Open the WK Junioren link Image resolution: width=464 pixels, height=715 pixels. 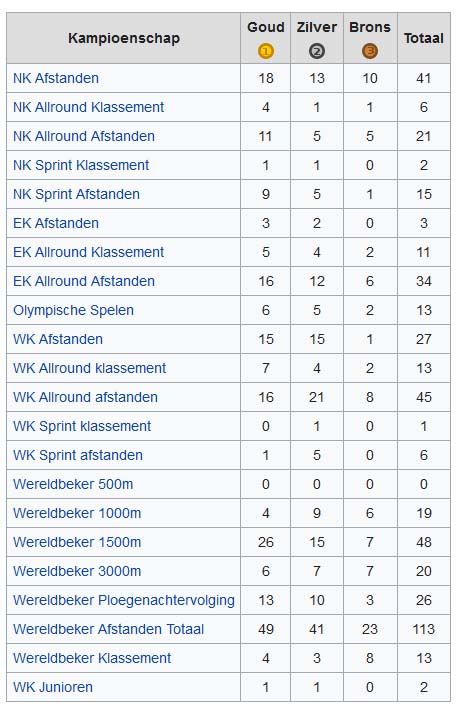click(x=53, y=687)
